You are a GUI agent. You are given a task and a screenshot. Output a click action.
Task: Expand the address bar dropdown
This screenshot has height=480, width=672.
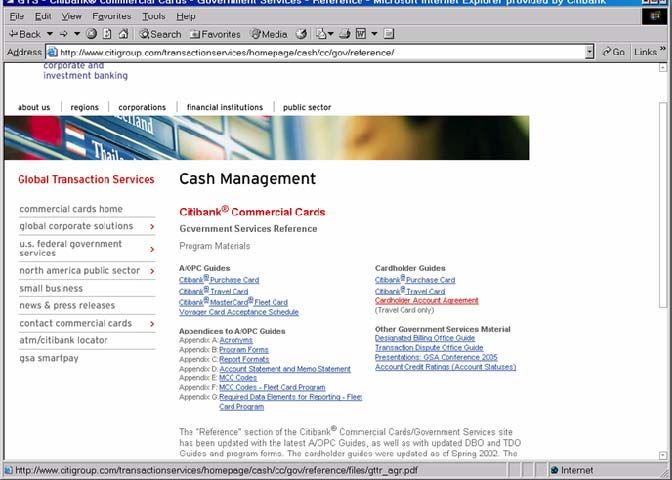tap(590, 52)
